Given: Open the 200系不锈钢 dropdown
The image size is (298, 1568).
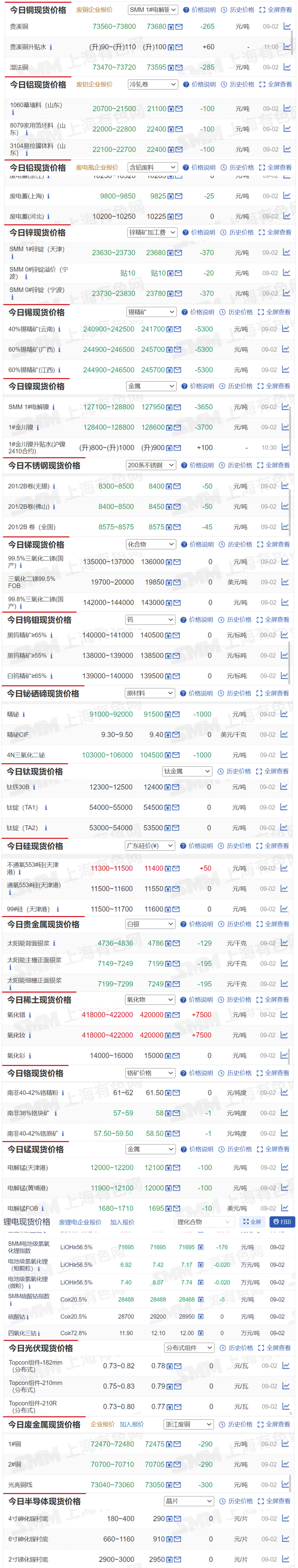Looking at the screenshot, I should coord(150,465).
